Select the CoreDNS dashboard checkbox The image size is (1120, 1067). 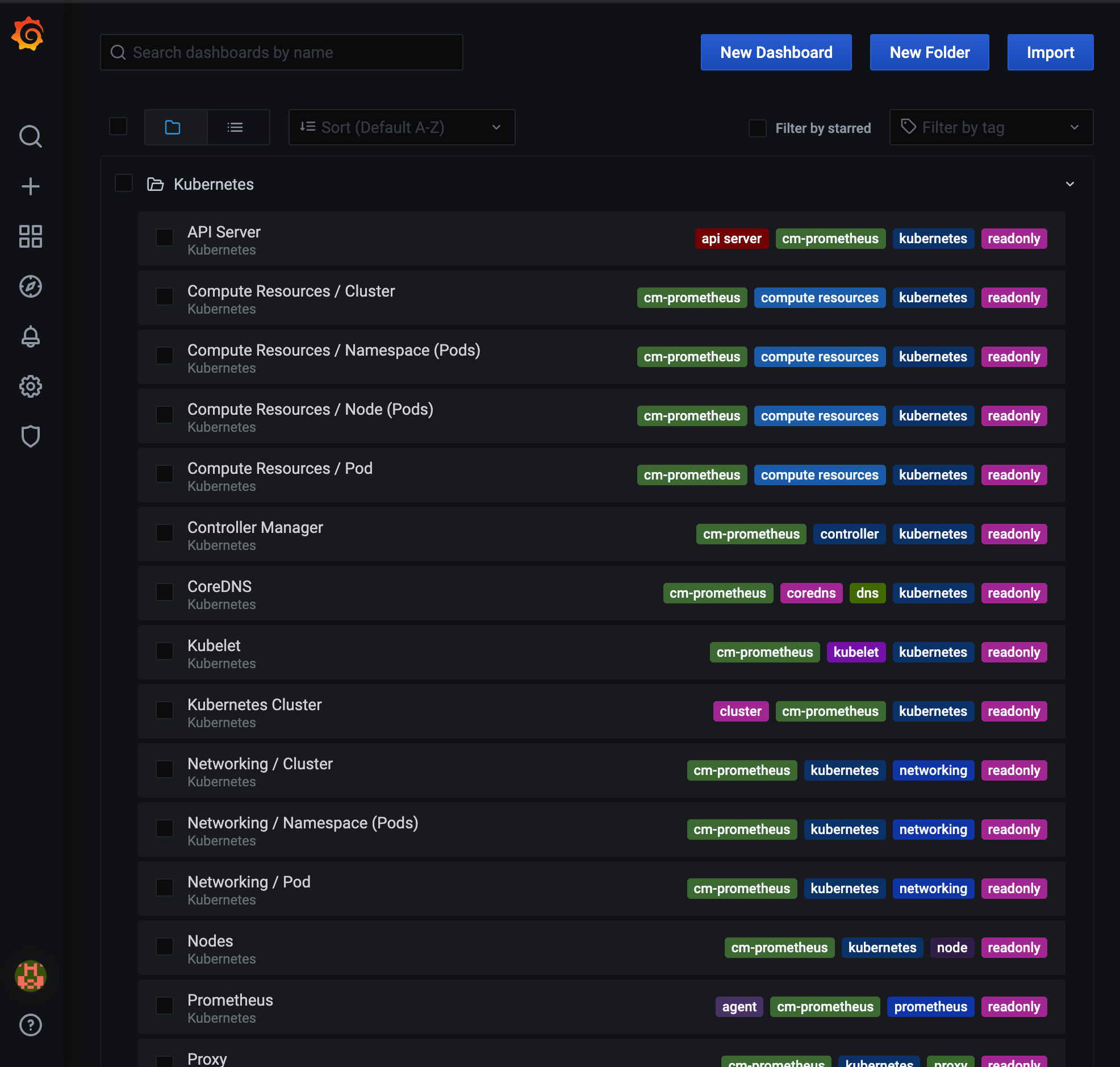click(165, 592)
